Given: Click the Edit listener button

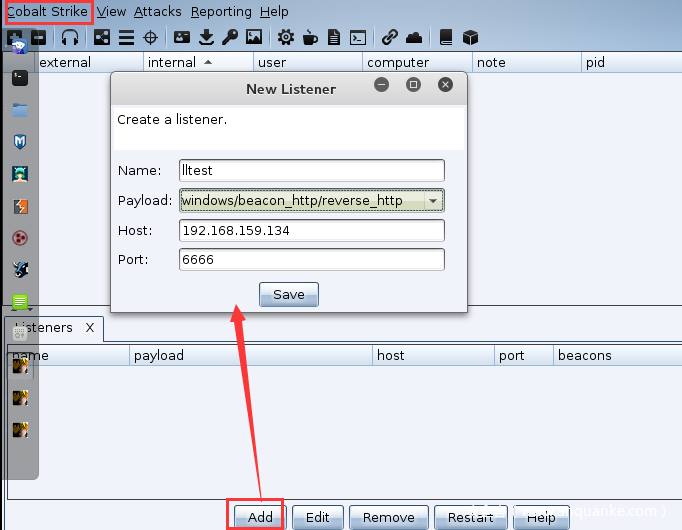Looking at the screenshot, I should tap(318, 517).
